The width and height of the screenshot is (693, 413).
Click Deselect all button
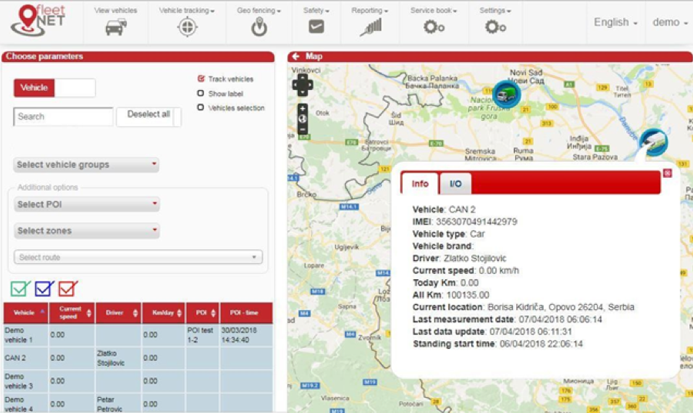point(148,117)
